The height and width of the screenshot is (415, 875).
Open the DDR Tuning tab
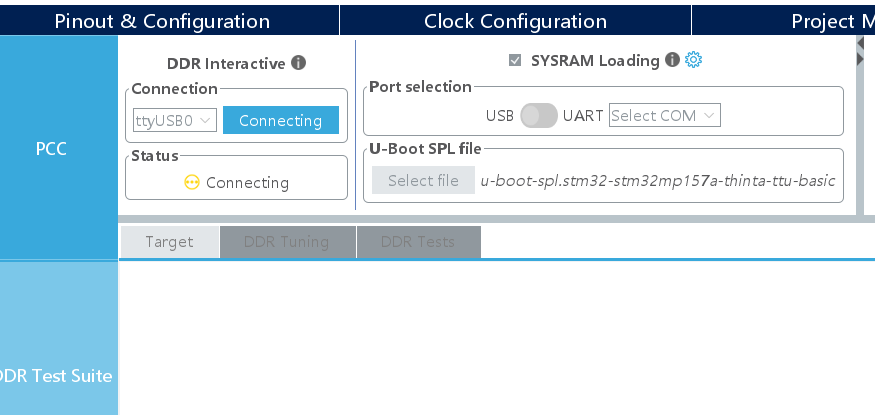[287, 242]
